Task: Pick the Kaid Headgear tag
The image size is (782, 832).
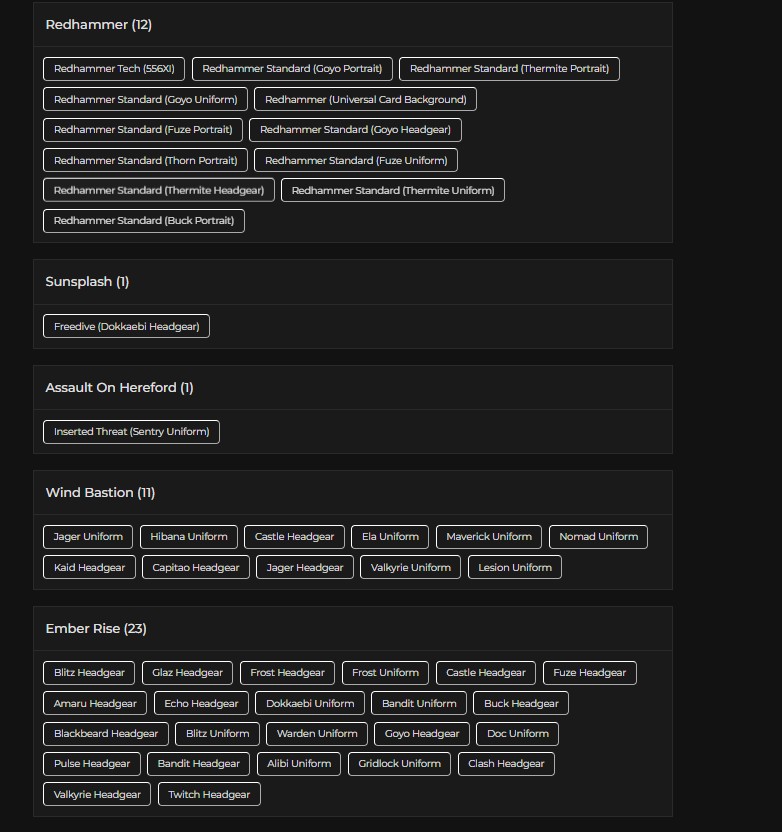Action: (x=89, y=567)
